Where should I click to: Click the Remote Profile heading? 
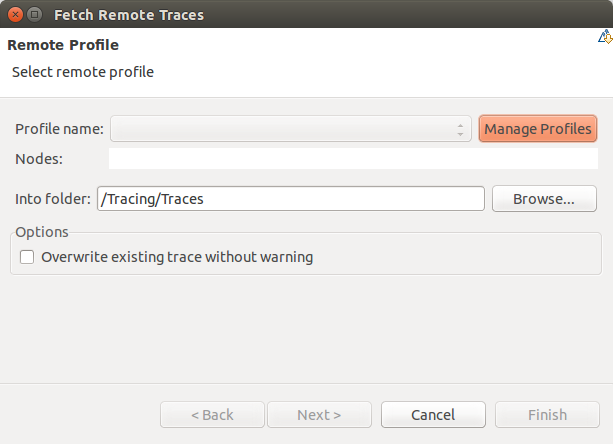click(63, 45)
